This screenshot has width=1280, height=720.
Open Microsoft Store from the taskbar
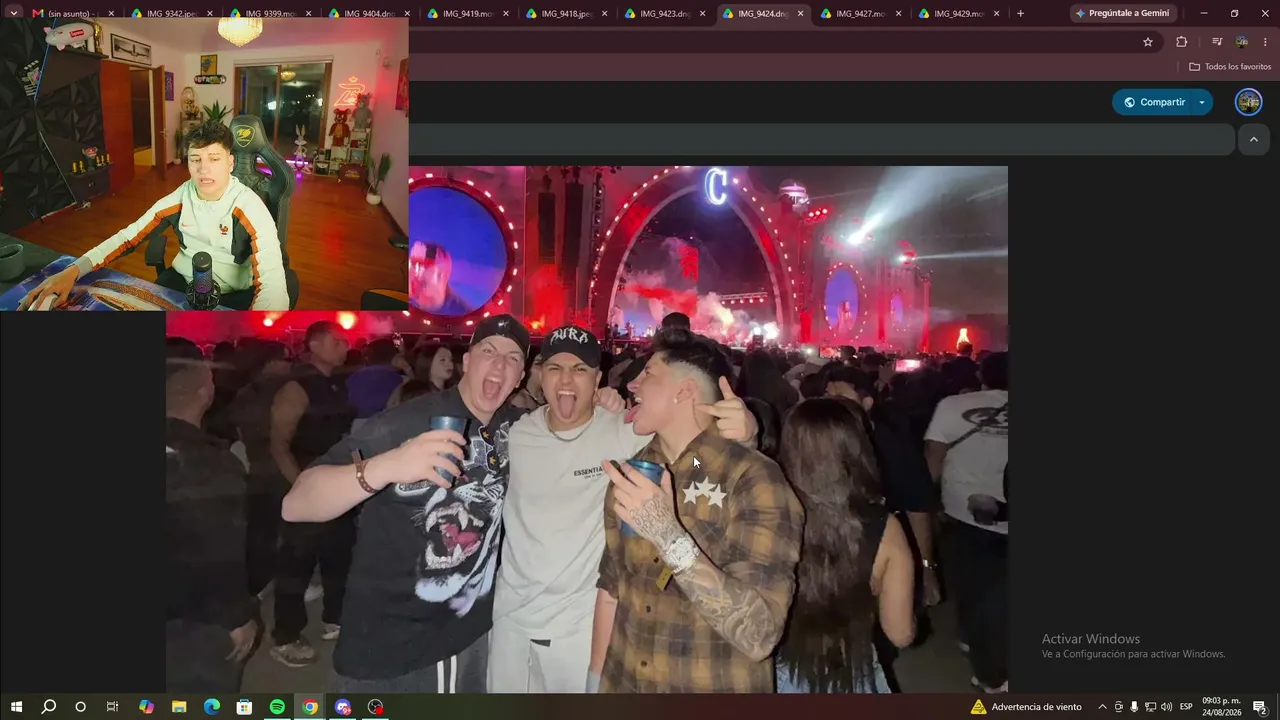pyautogui.click(x=244, y=707)
